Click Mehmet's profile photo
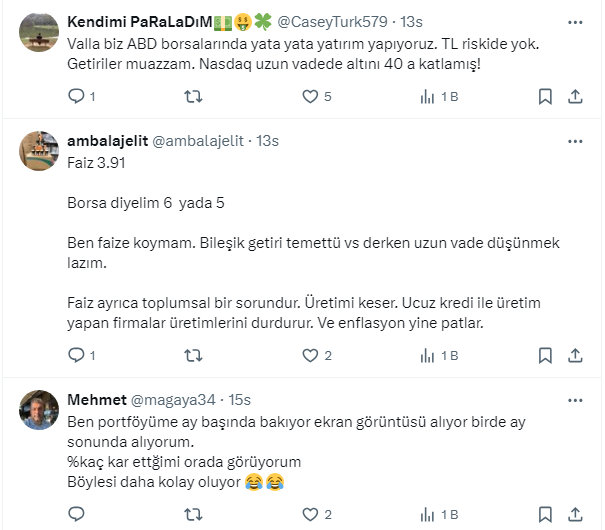This screenshot has height=530, width=605. [38, 409]
